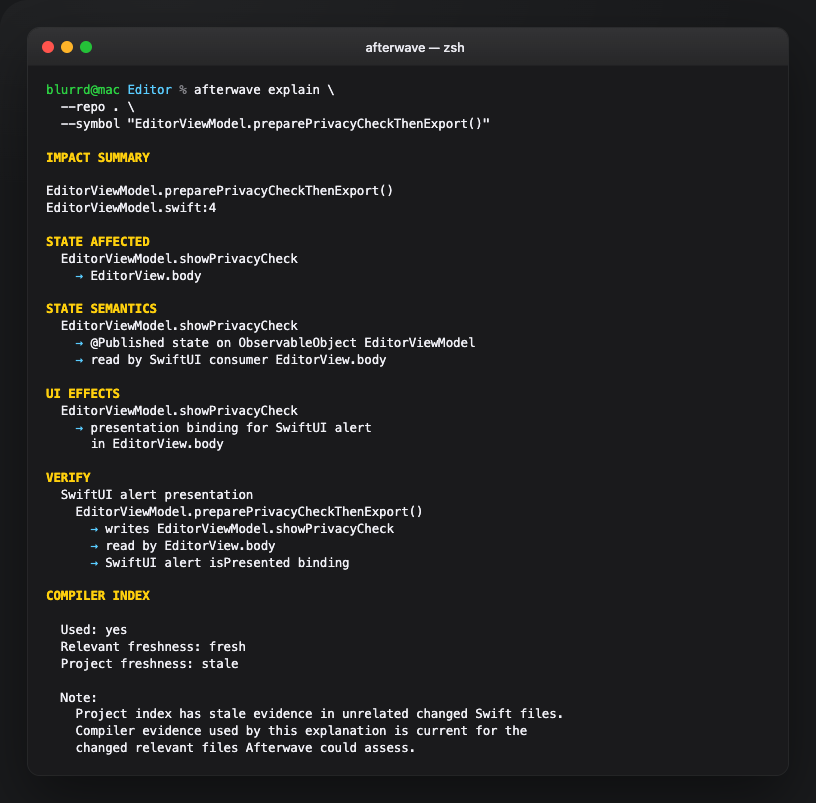
Task: Click 'EditorViewModel.preparePrivacyCheckThenExport()' under VERIFY
Action: click(249, 512)
